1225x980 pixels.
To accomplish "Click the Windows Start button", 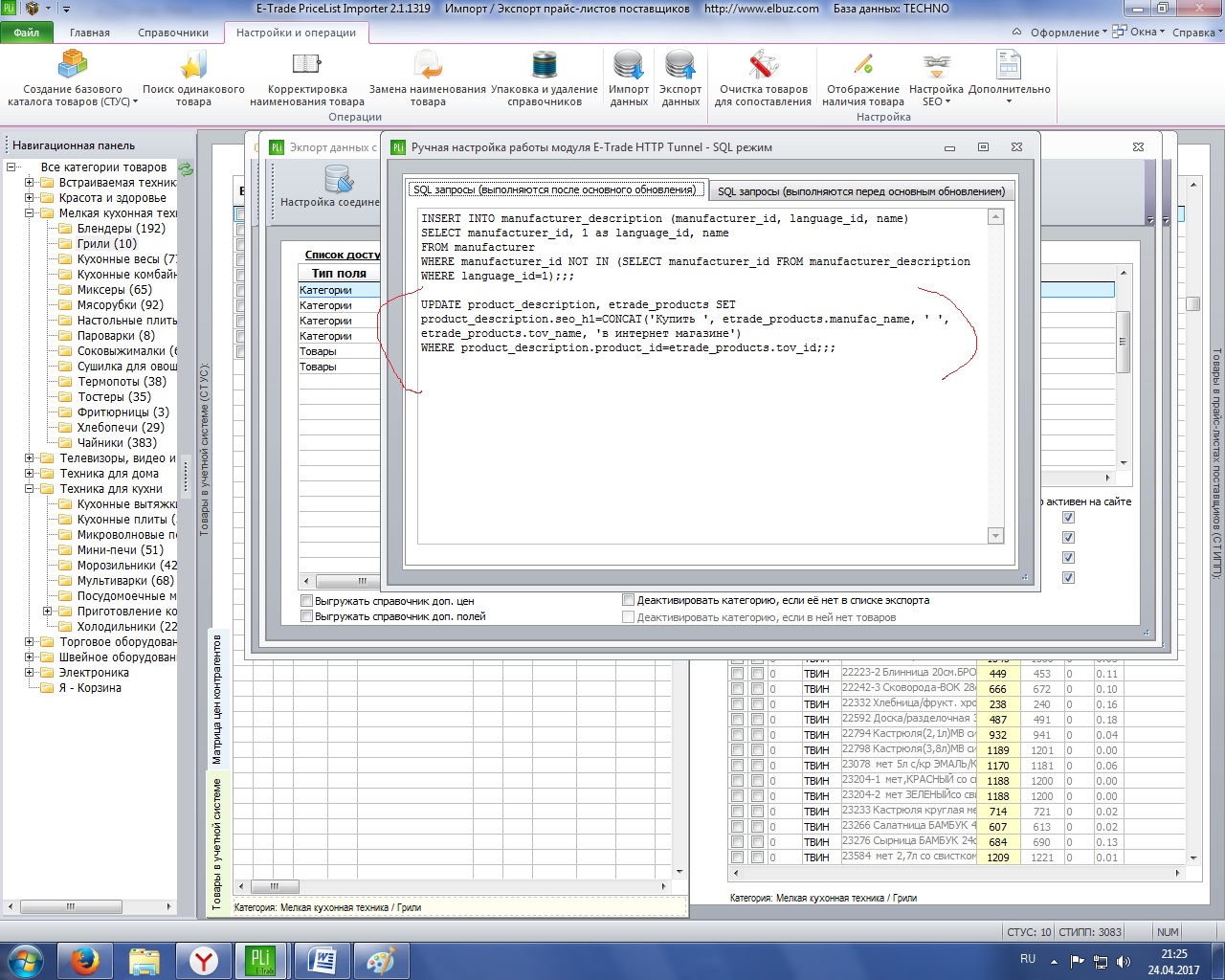I will (x=25, y=961).
